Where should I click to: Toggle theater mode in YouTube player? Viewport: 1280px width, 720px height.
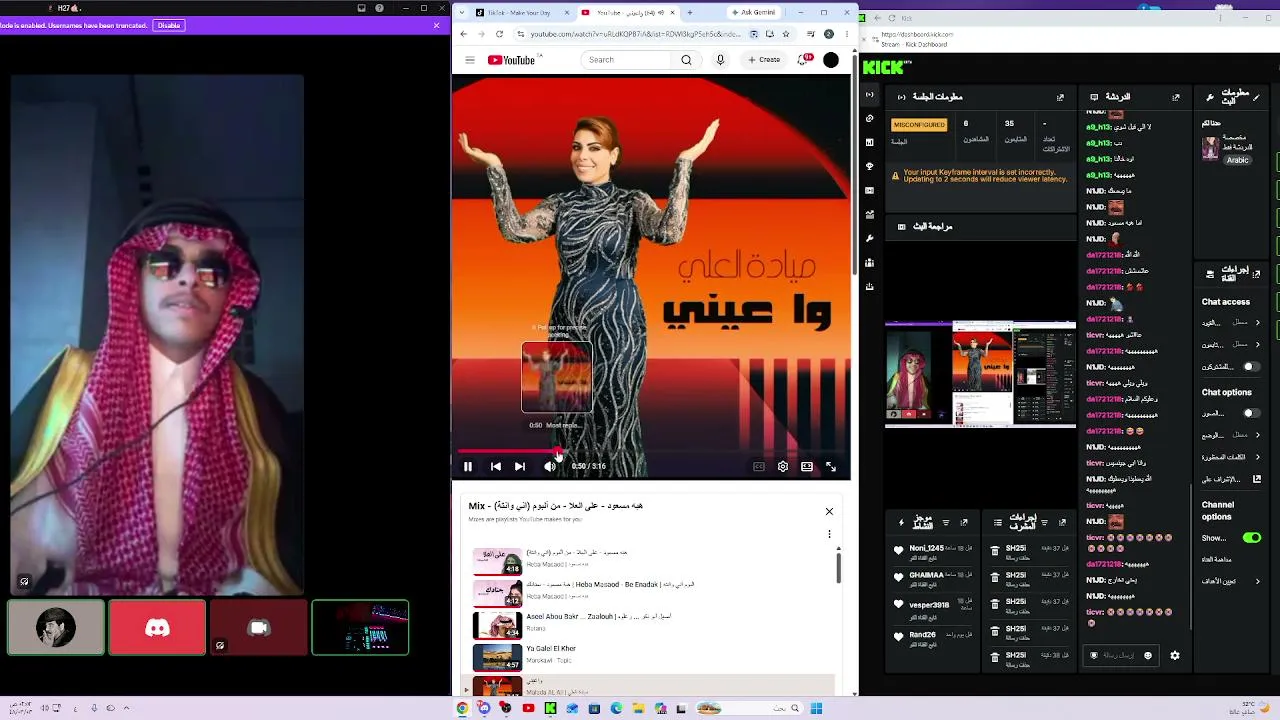[807, 466]
